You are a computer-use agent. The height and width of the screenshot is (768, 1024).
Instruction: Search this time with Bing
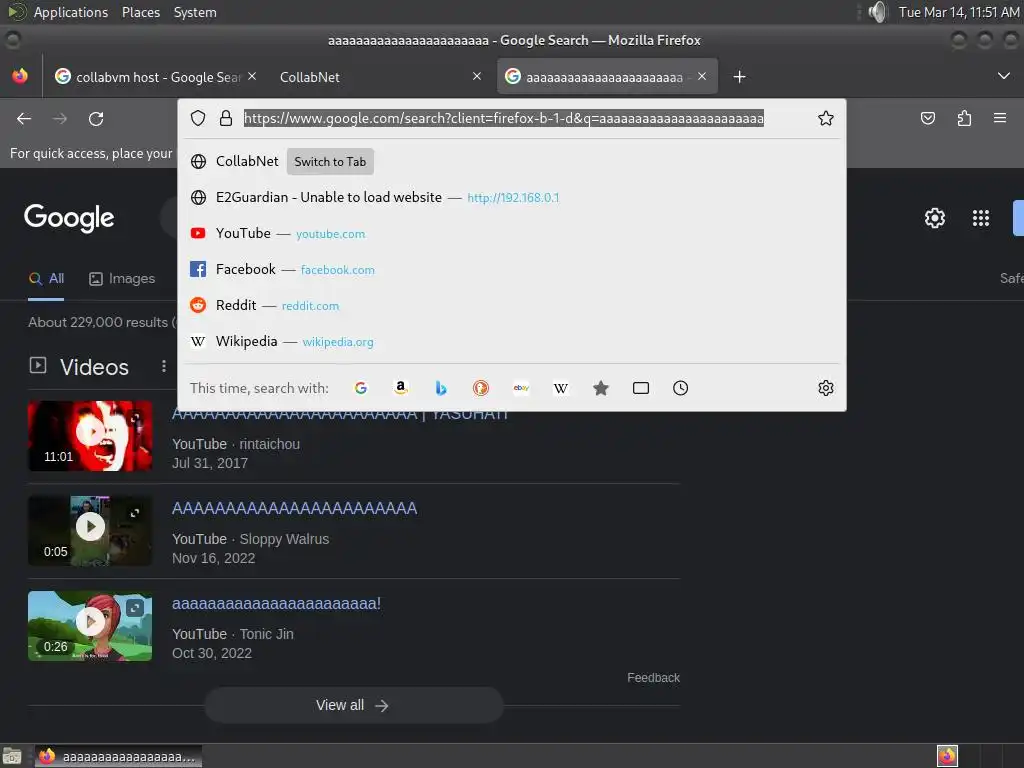441,388
